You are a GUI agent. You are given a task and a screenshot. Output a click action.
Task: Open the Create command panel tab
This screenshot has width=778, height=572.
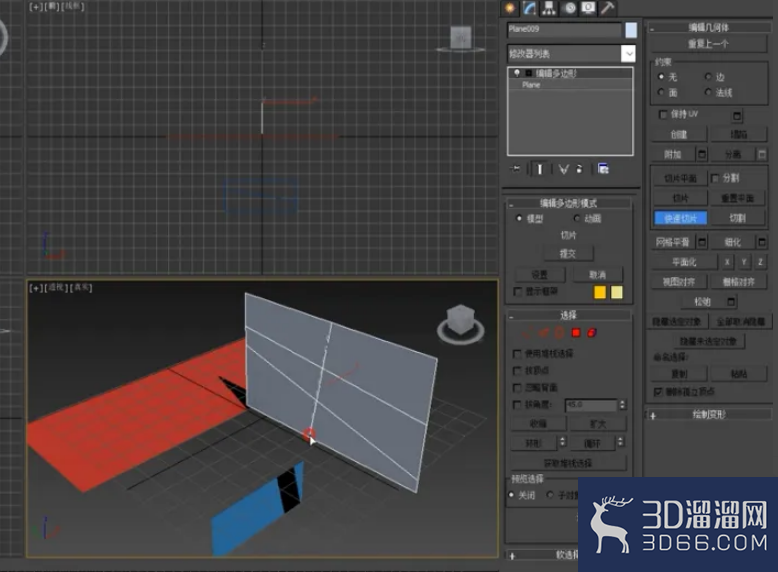(510, 8)
